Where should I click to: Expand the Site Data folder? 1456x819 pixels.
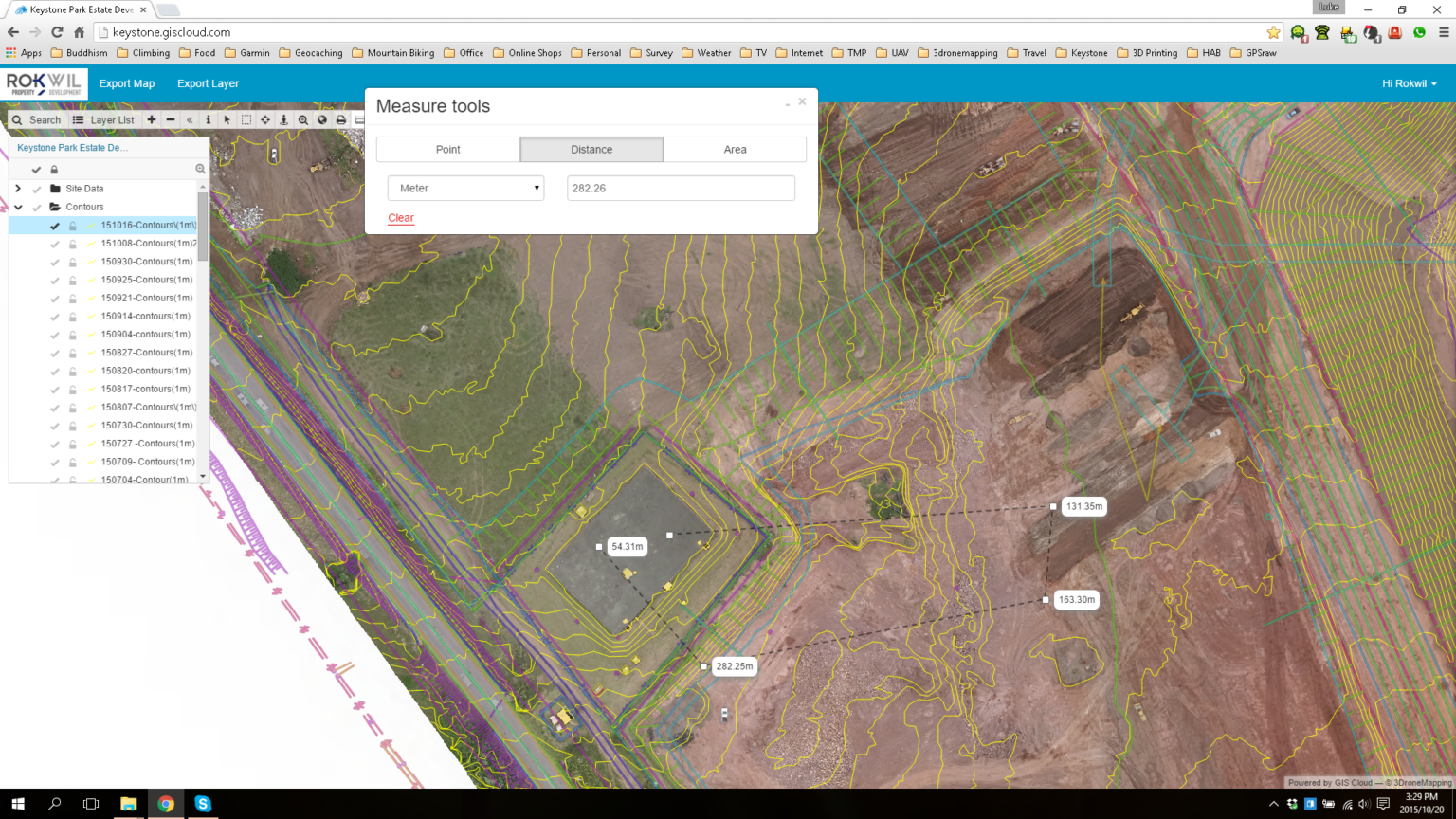16,188
